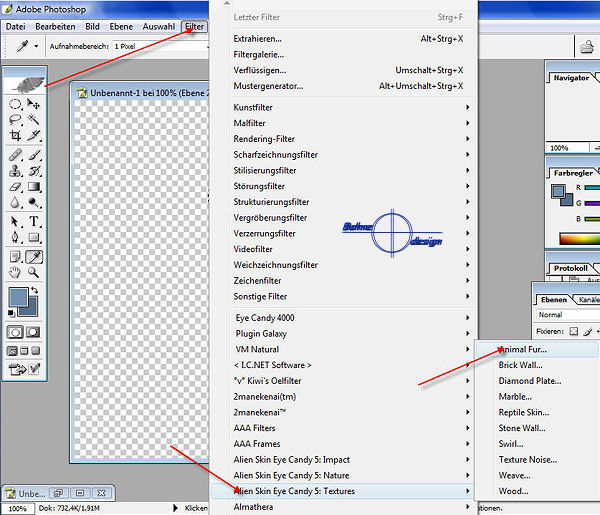Toggle the lock transparent pixels option
600x515 pixels.
click(575, 331)
